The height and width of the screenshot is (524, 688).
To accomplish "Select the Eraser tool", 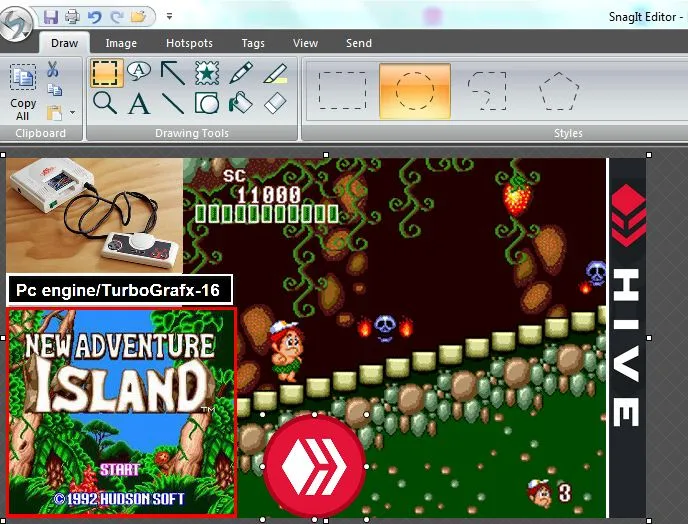I will (276, 104).
